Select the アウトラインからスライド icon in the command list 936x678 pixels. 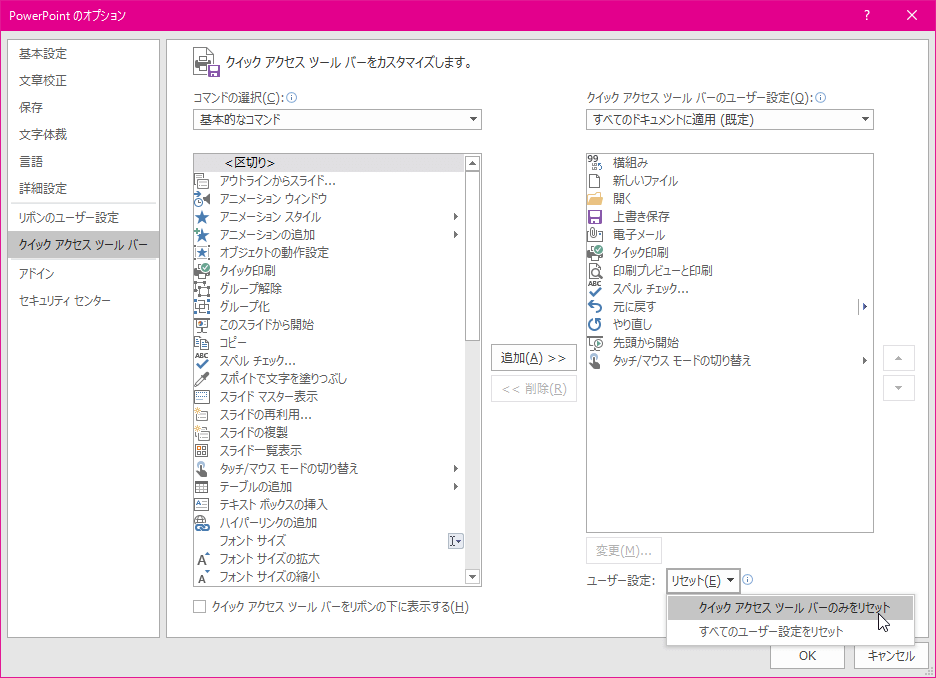(202, 181)
